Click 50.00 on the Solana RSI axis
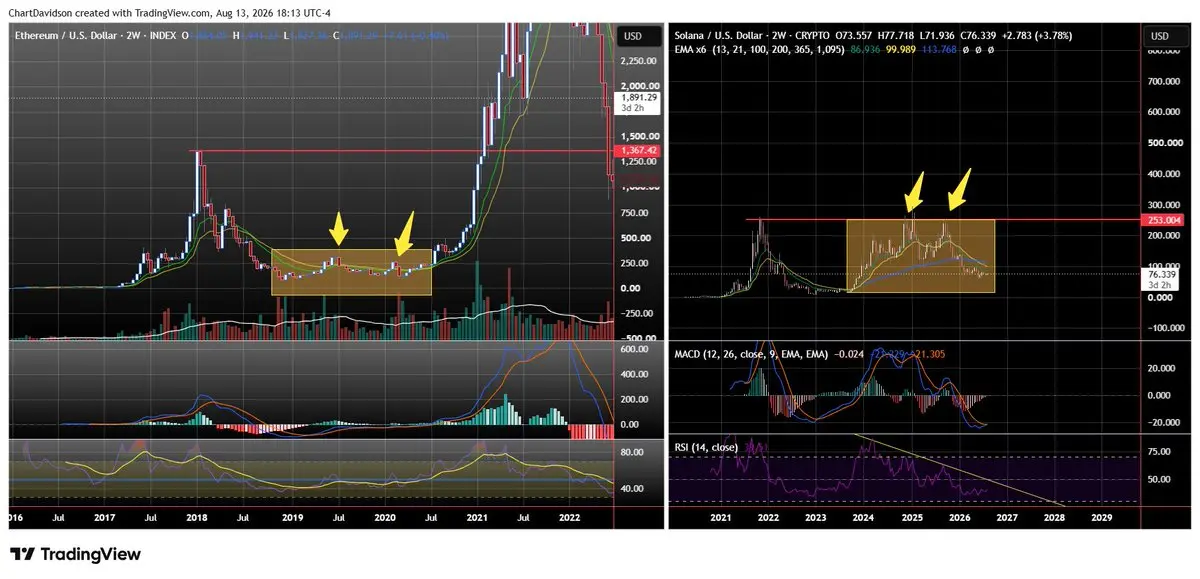1200x579 pixels. pyautogui.click(x=1160, y=479)
